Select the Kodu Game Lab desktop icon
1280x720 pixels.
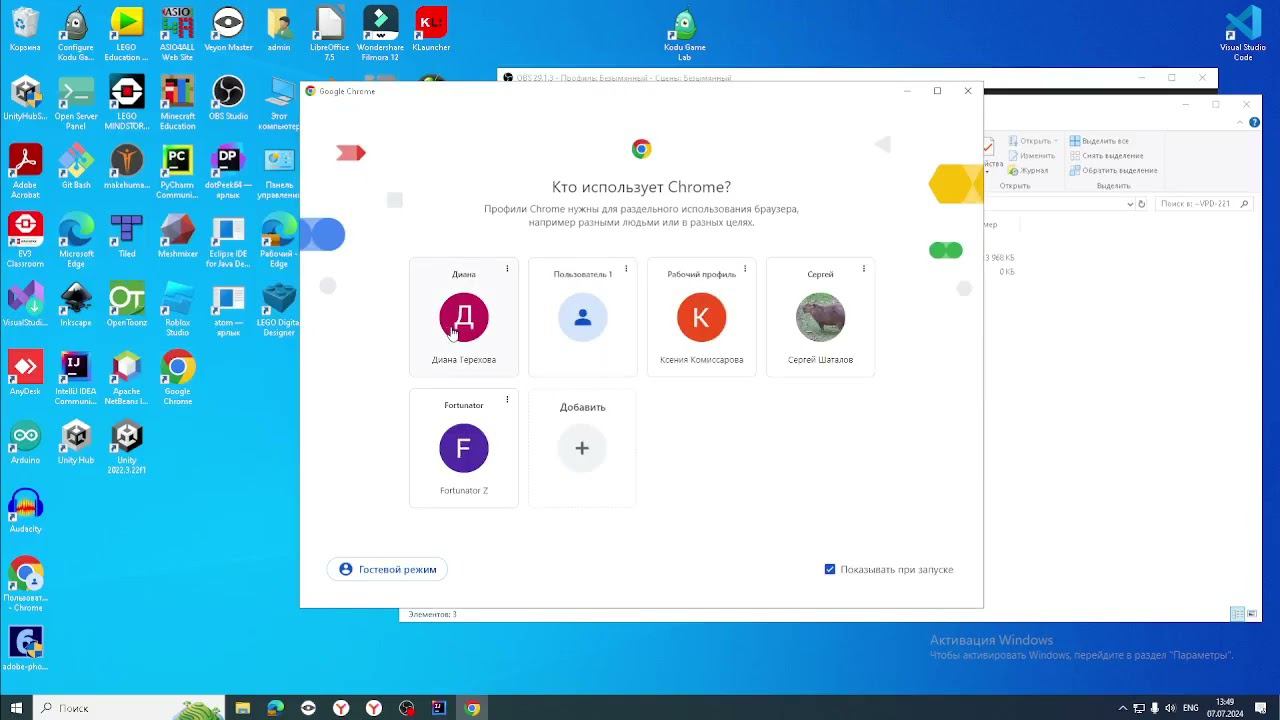pyautogui.click(x=684, y=35)
